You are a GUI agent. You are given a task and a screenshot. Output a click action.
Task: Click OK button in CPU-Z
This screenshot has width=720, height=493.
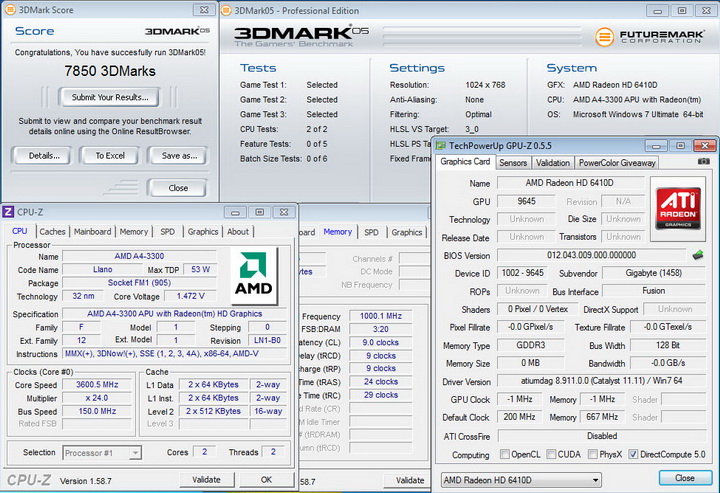point(266,480)
